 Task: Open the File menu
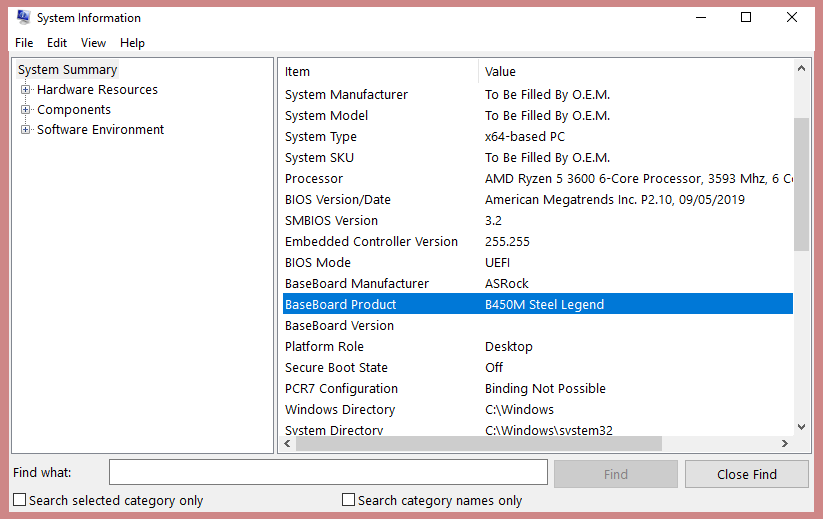pyautogui.click(x=24, y=43)
